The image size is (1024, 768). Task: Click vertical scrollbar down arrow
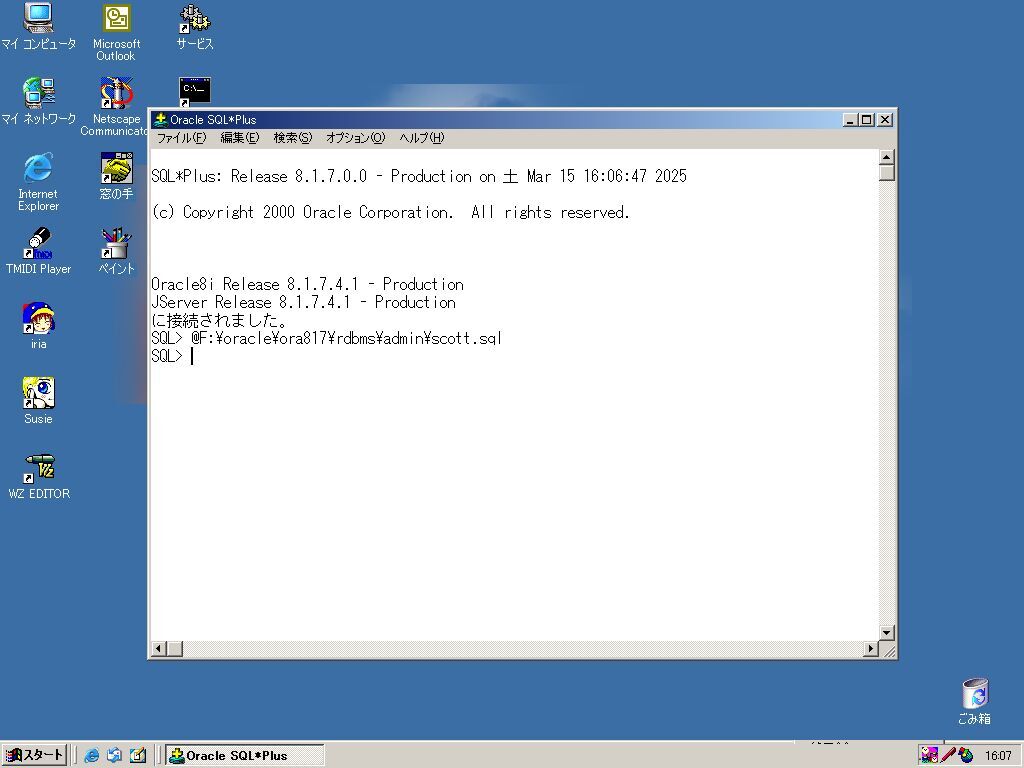[886, 632]
